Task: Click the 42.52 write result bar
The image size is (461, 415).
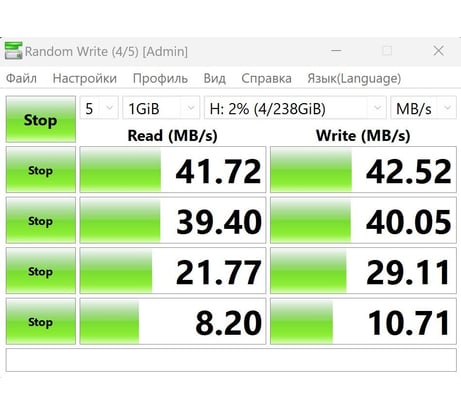Action: (363, 170)
